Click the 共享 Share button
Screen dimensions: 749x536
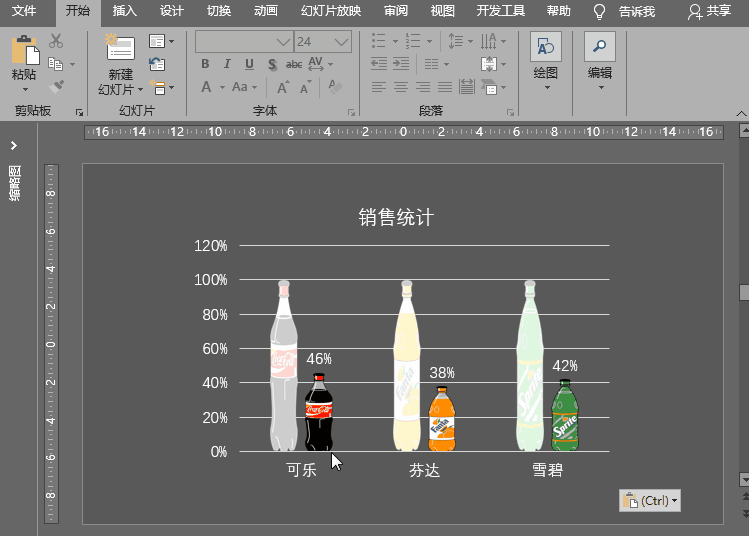[x=710, y=11]
